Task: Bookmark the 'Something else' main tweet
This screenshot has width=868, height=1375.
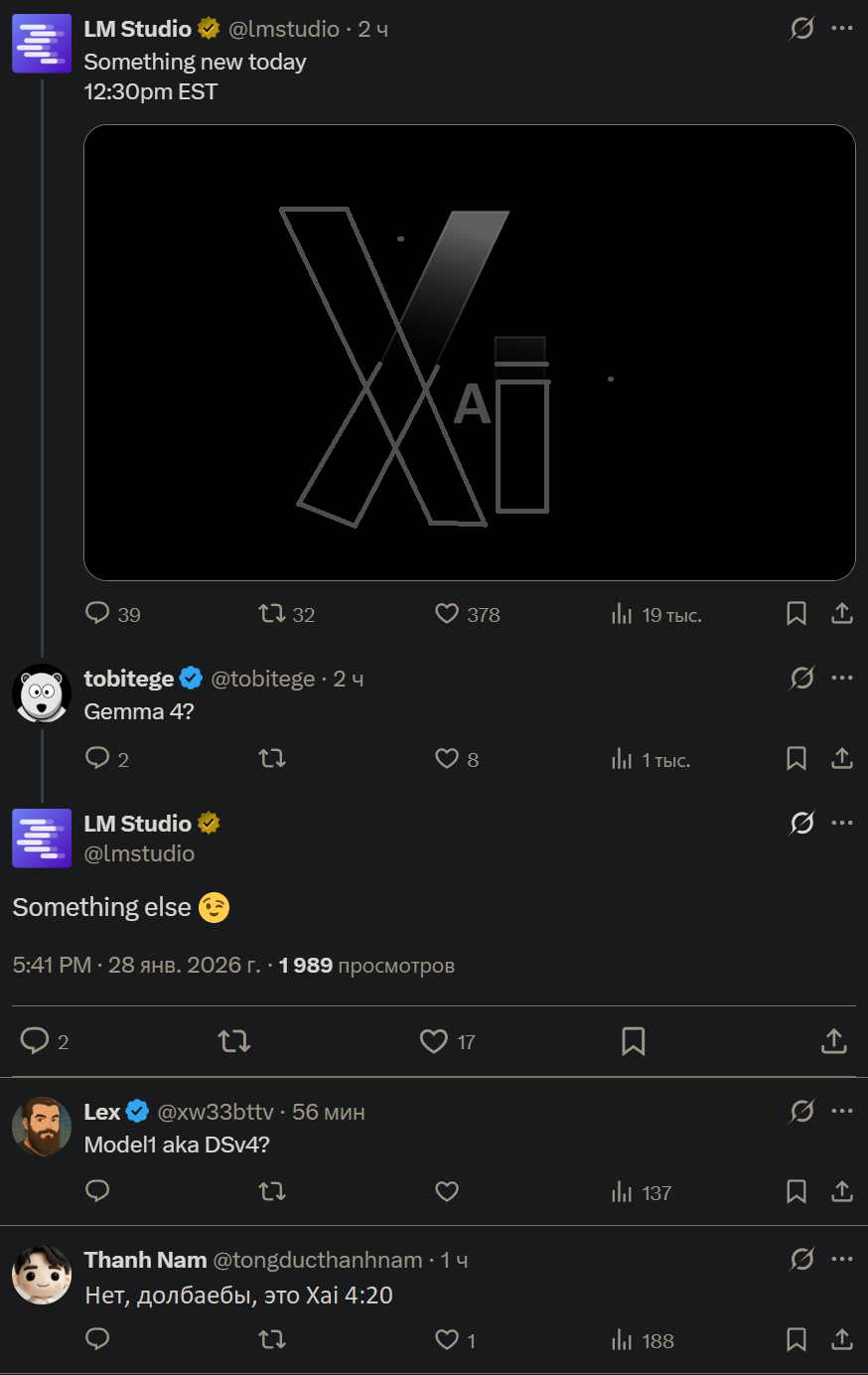Action: (633, 1041)
